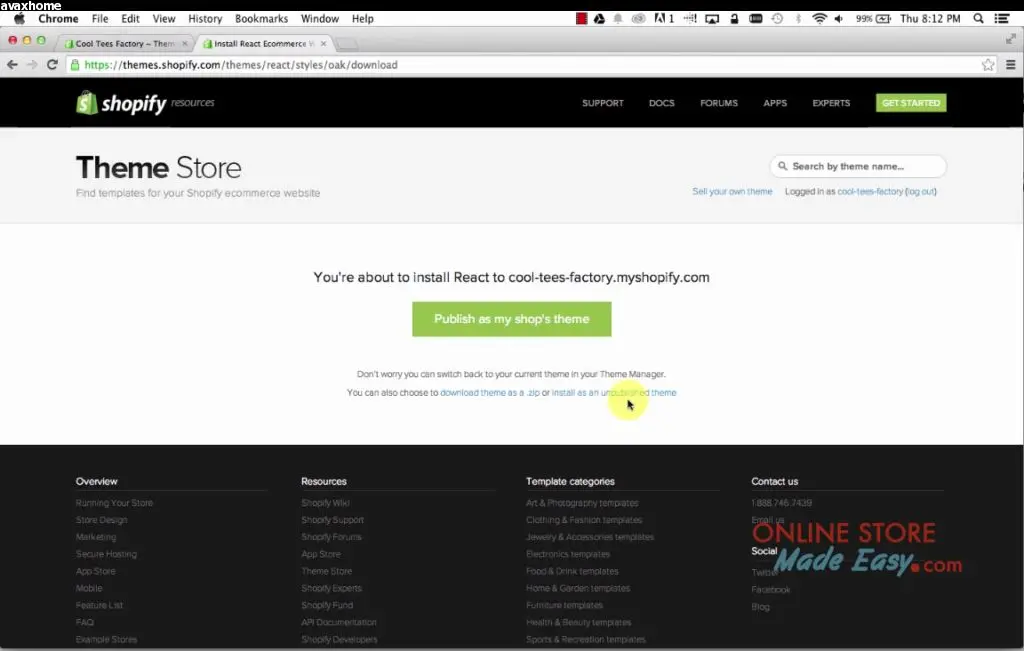Open Shopify Experts footer link
The width and height of the screenshot is (1024, 651).
point(331,588)
